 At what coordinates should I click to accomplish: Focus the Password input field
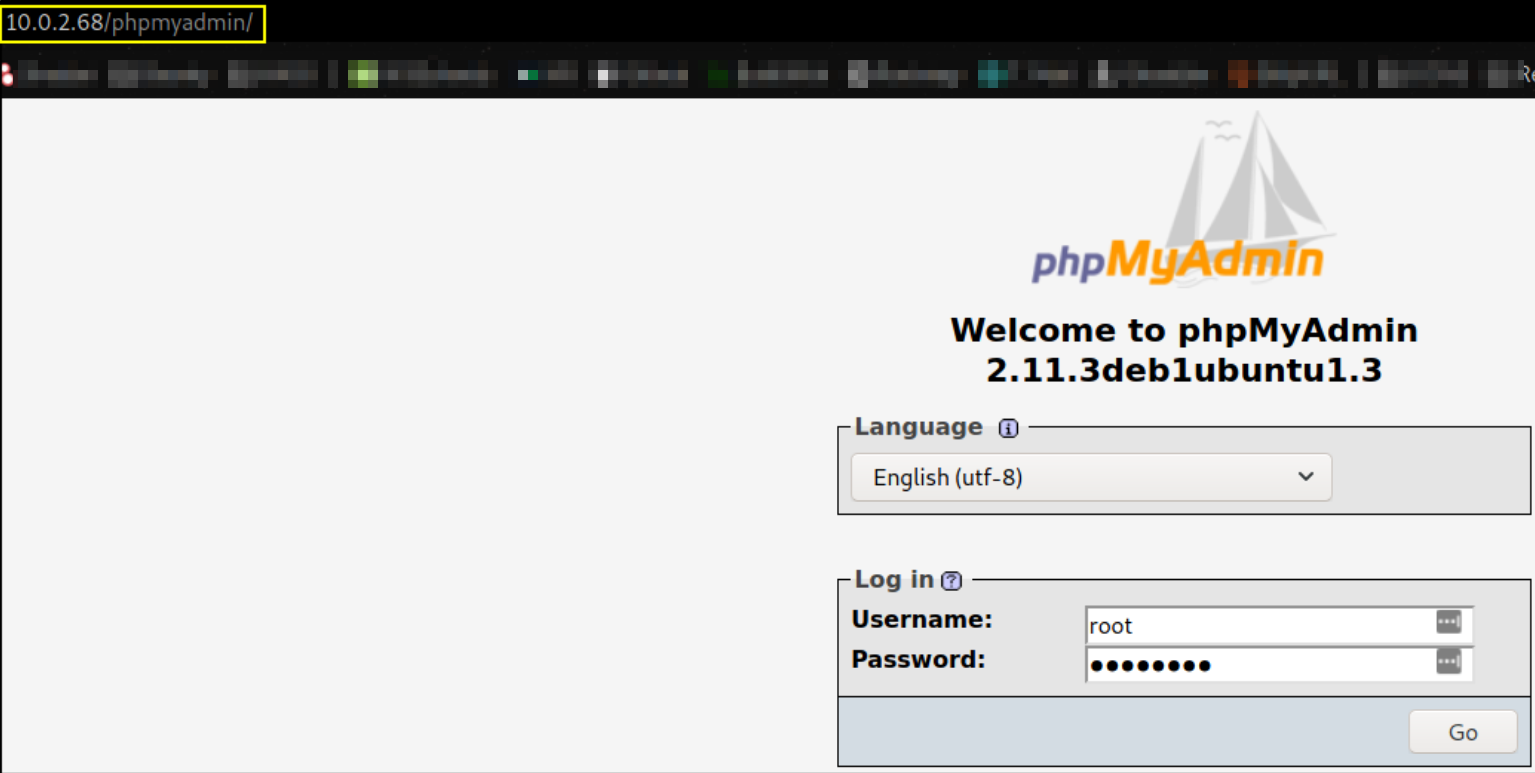tap(1279, 664)
